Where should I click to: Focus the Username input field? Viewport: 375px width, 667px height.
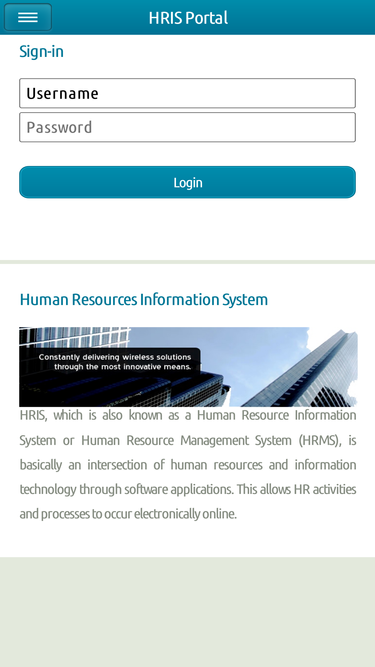pos(188,93)
